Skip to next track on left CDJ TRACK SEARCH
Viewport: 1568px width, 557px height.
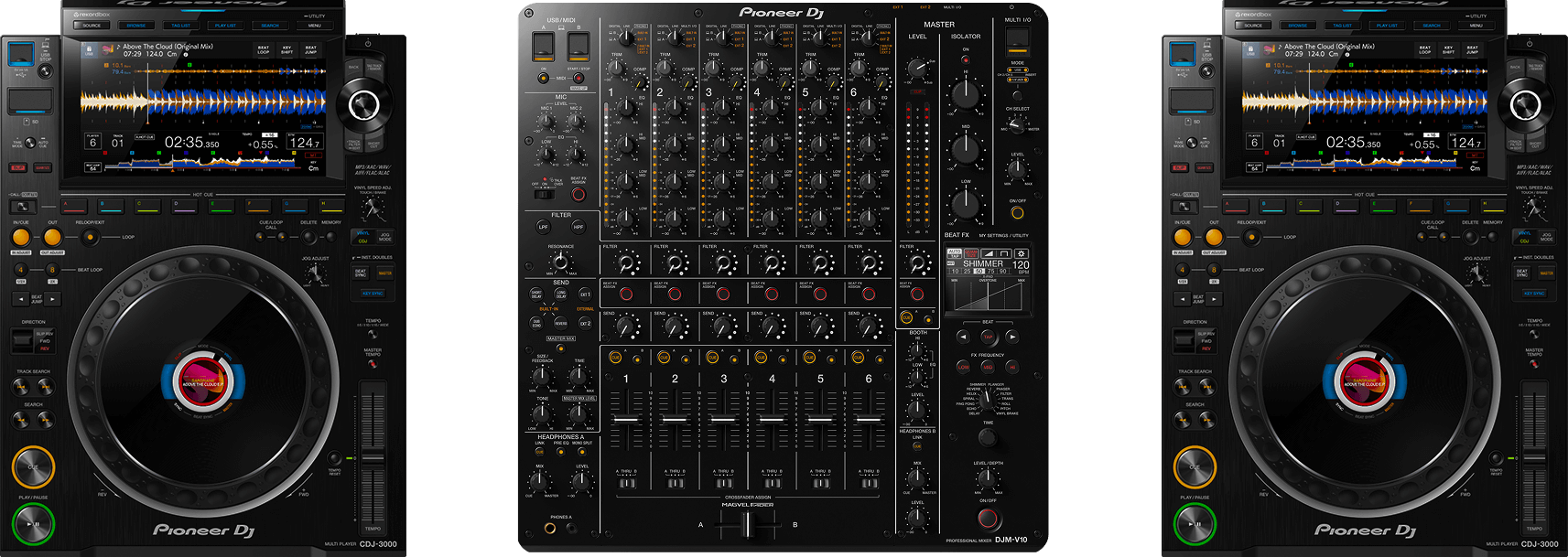[x=45, y=387]
